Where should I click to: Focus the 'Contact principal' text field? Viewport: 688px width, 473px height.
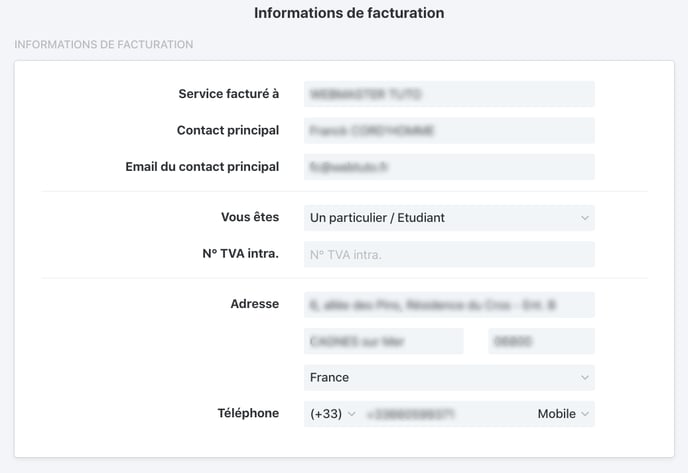[x=449, y=130]
